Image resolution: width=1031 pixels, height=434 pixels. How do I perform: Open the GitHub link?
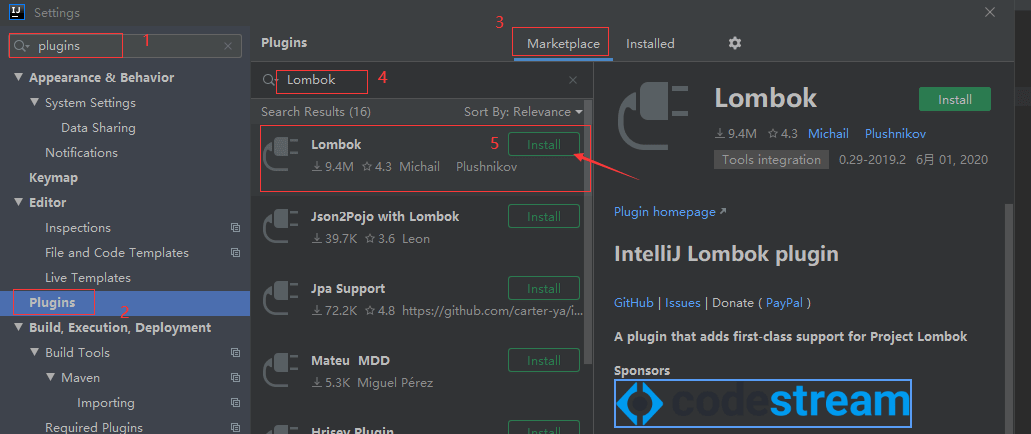click(x=634, y=303)
